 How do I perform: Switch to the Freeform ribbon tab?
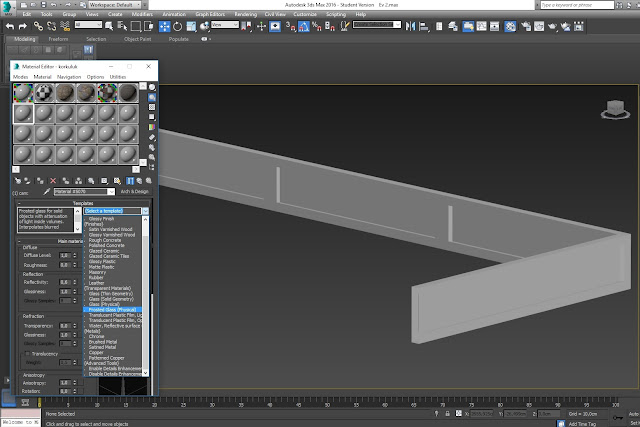pyautogui.click(x=58, y=39)
